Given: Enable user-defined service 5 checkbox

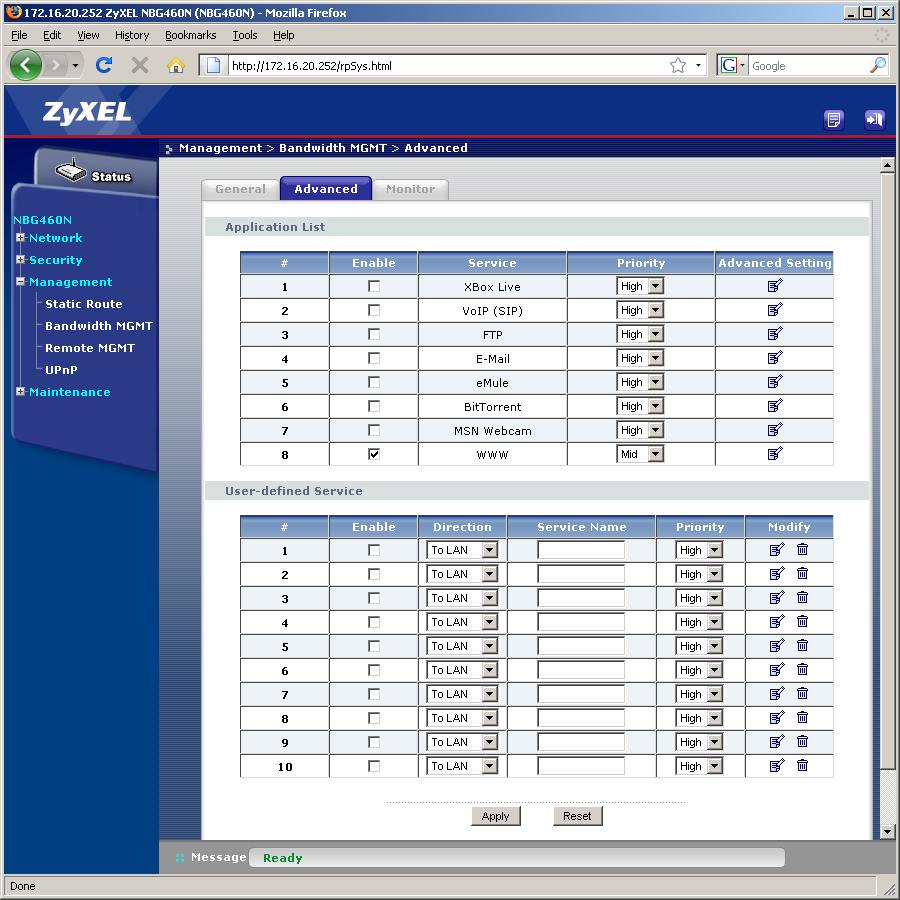Looking at the screenshot, I should [x=374, y=646].
